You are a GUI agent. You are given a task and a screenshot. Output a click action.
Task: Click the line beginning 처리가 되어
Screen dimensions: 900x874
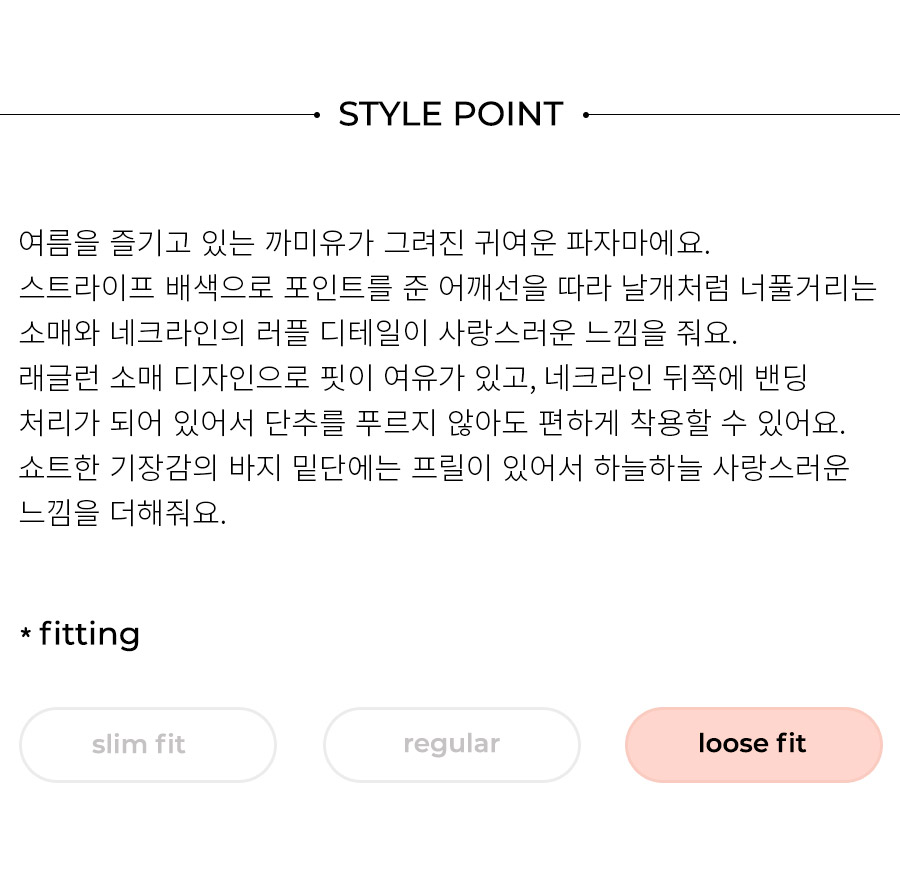click(x=432, y=422)
